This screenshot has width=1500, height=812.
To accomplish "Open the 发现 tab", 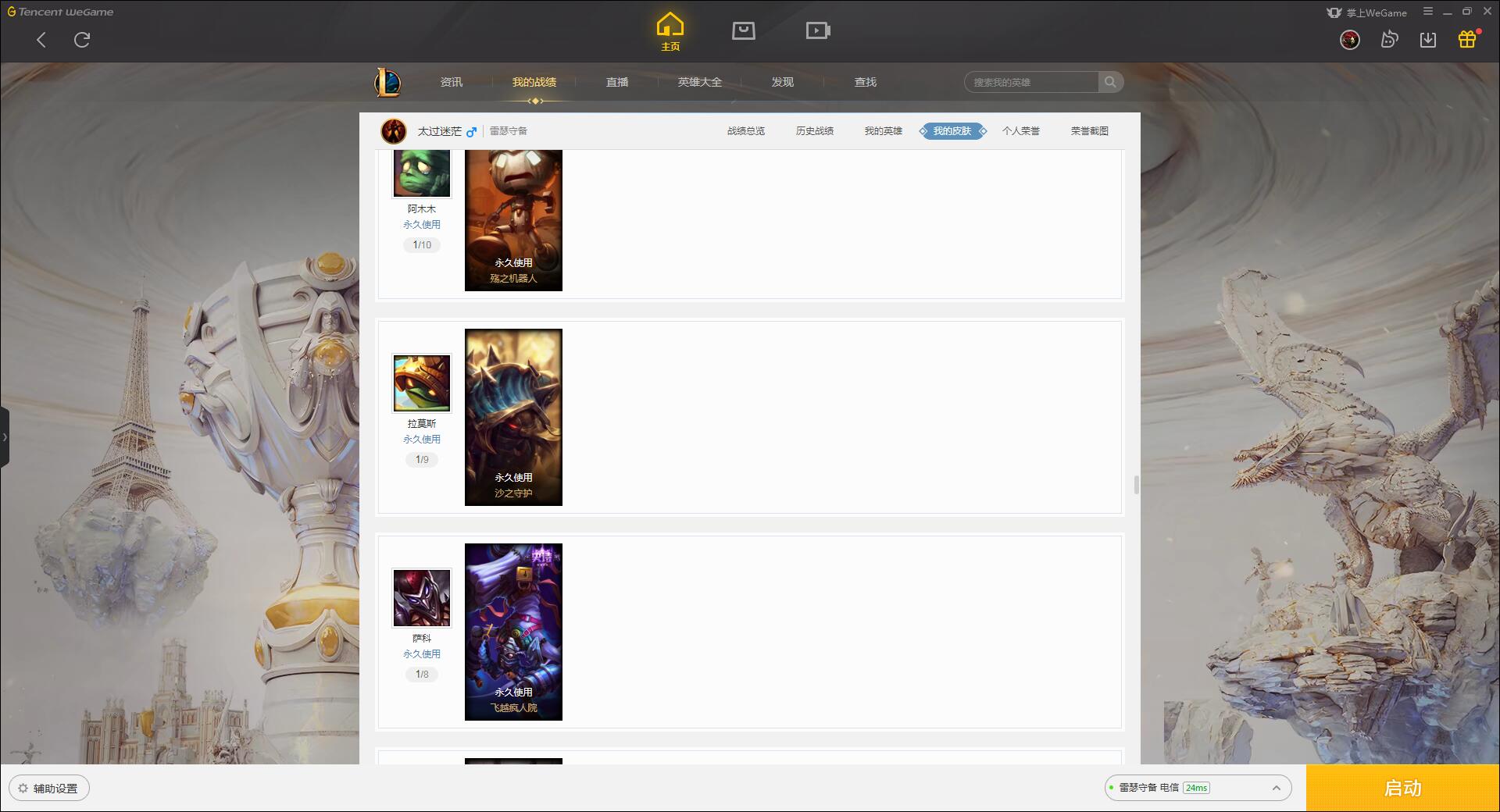I will [783, 82].
